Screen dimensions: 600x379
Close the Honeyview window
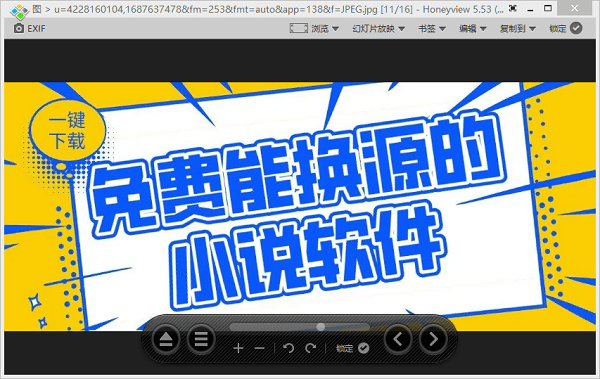tap(574, 8)
